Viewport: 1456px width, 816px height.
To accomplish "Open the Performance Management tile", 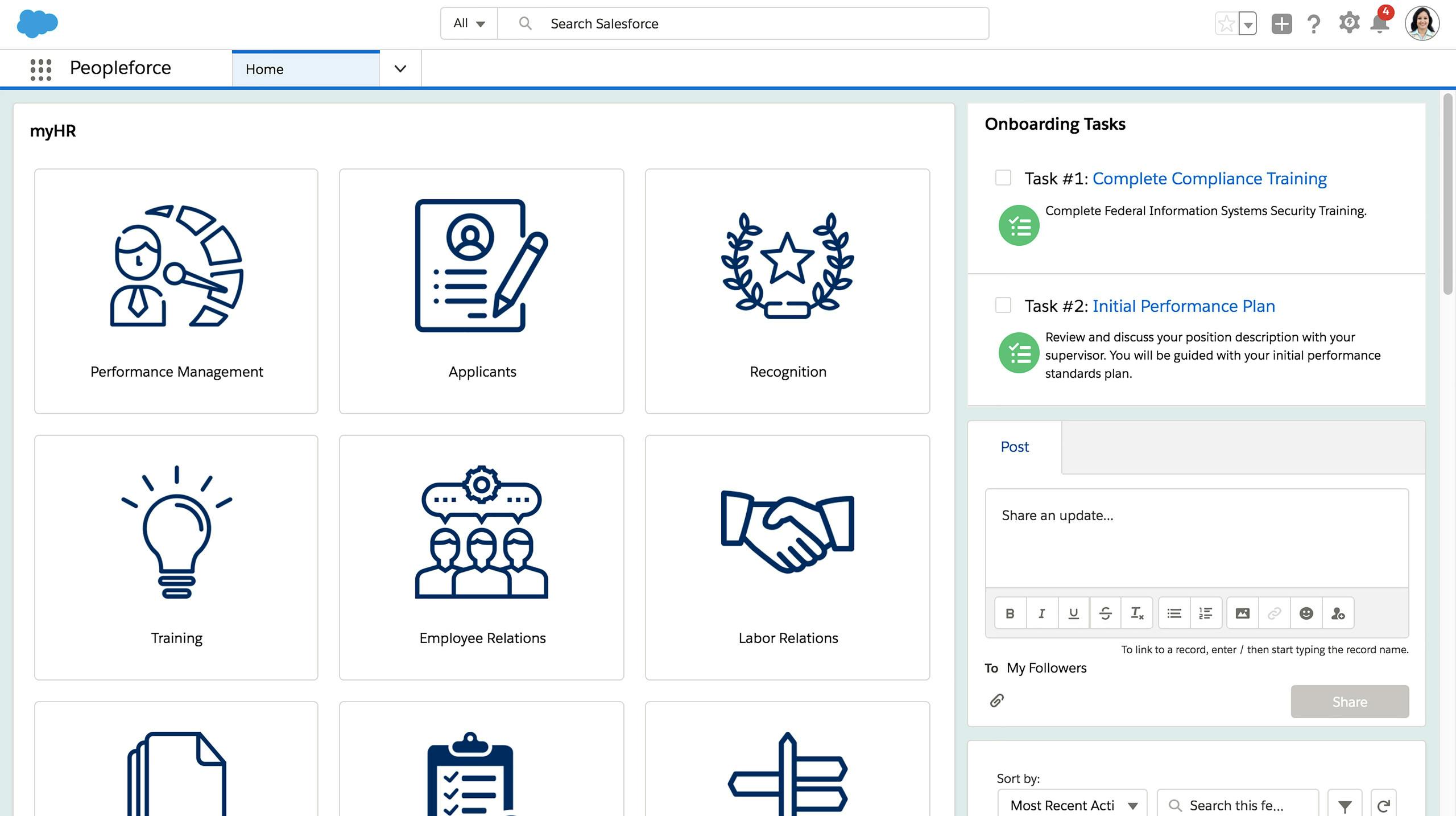I will click(x=176, y=291).
